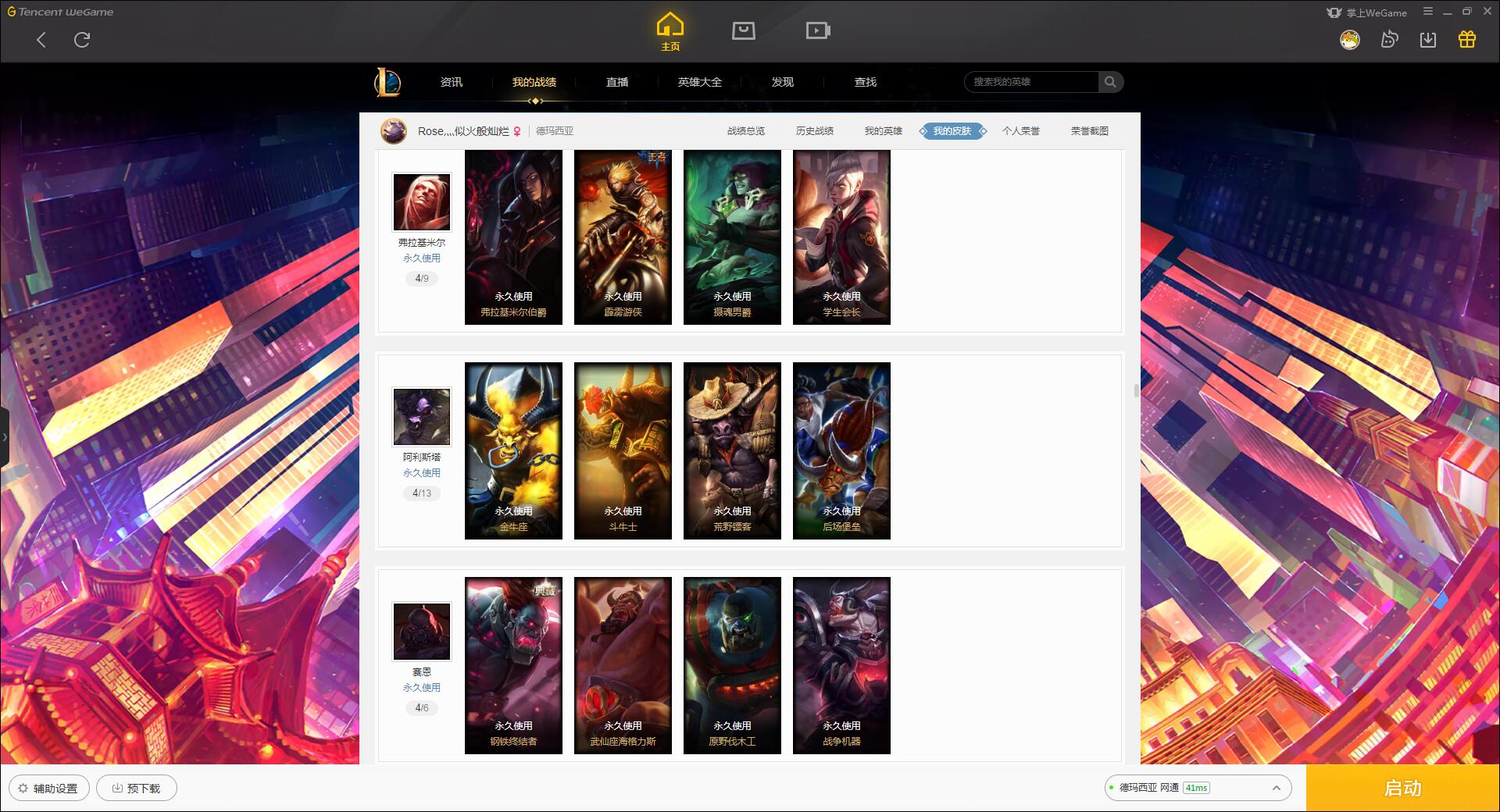Click the 赛恩 champion portrait

click(x=422, y=632)
